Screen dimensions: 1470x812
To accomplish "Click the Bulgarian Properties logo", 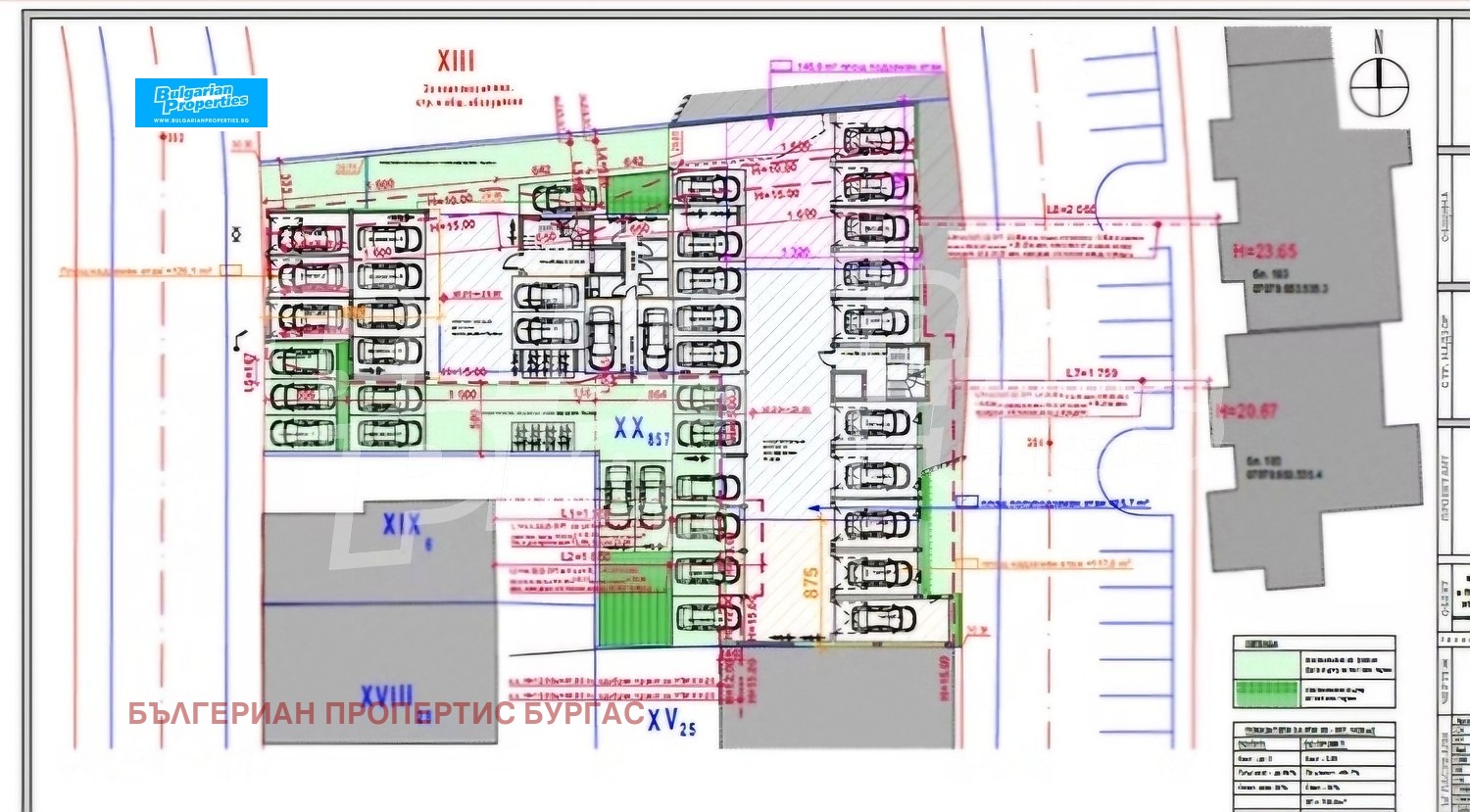I will pyautogui.click(x=201, y=103).
